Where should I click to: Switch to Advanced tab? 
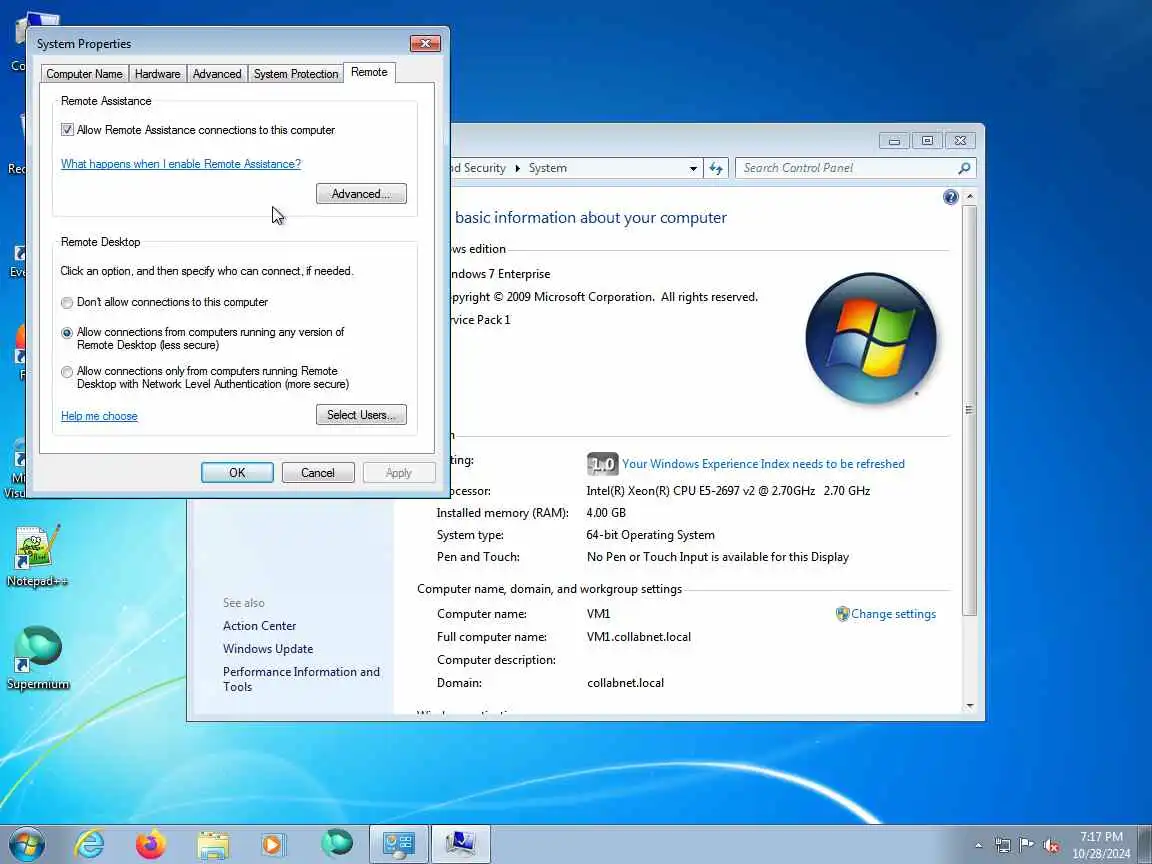pyautogui.click(x=217, y=73)
